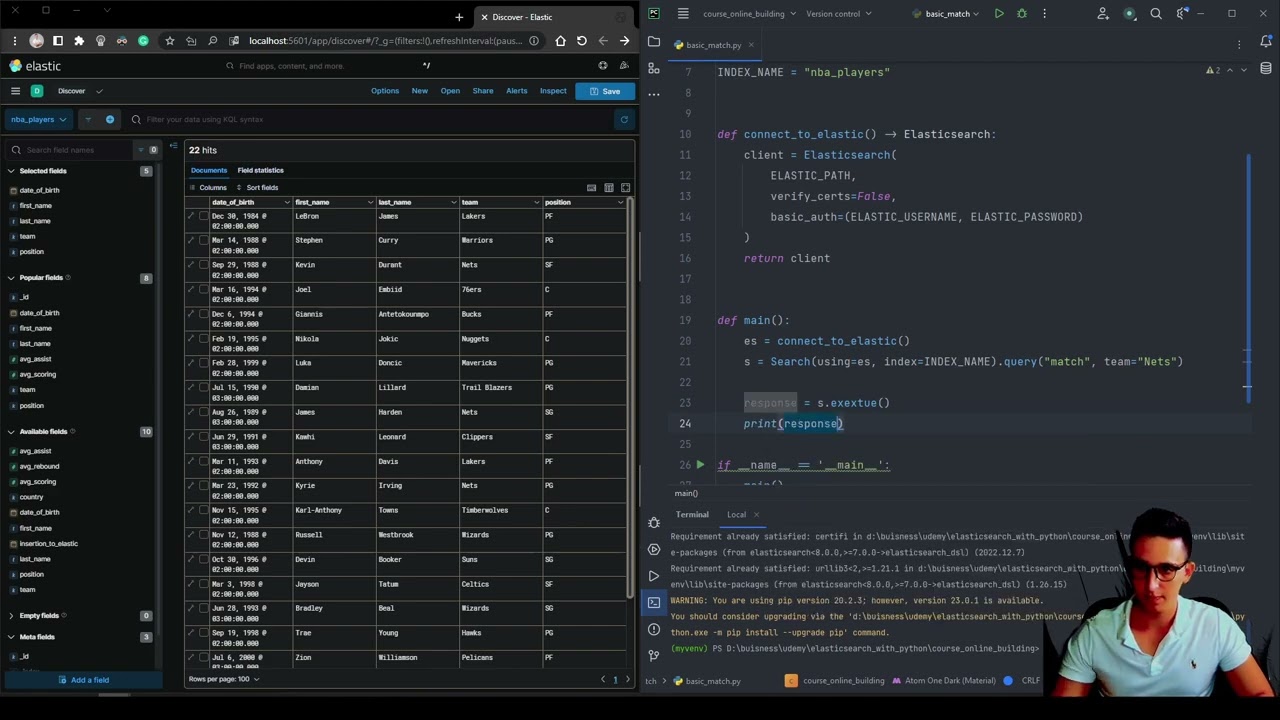Open Kibana navigation hamburger menu
This screenshot has width=1280, height=720.
click(x=15, y=91)
